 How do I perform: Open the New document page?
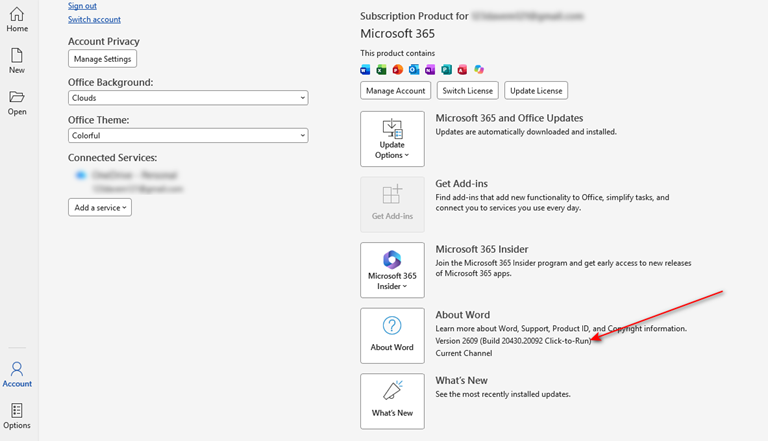click(17, 61)
